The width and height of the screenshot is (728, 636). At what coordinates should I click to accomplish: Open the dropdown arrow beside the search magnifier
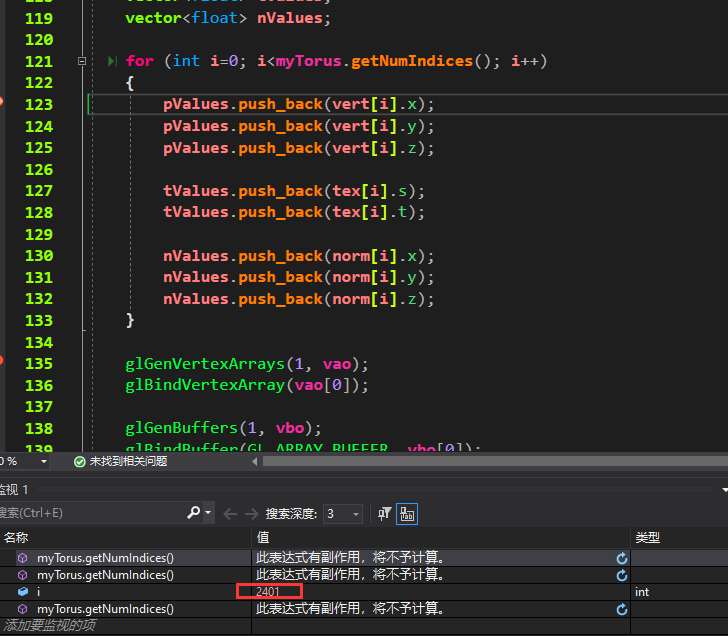(x=208, y=513)
